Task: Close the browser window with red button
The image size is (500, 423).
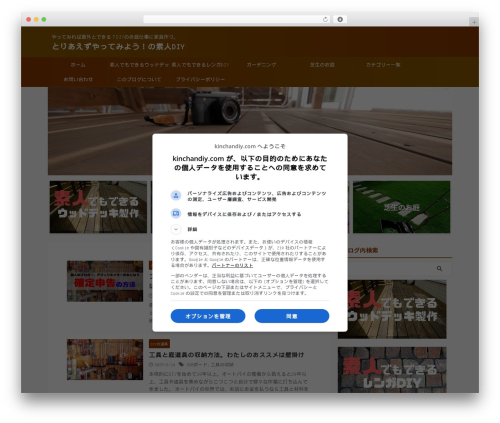Action: click(x=29, y=19)
